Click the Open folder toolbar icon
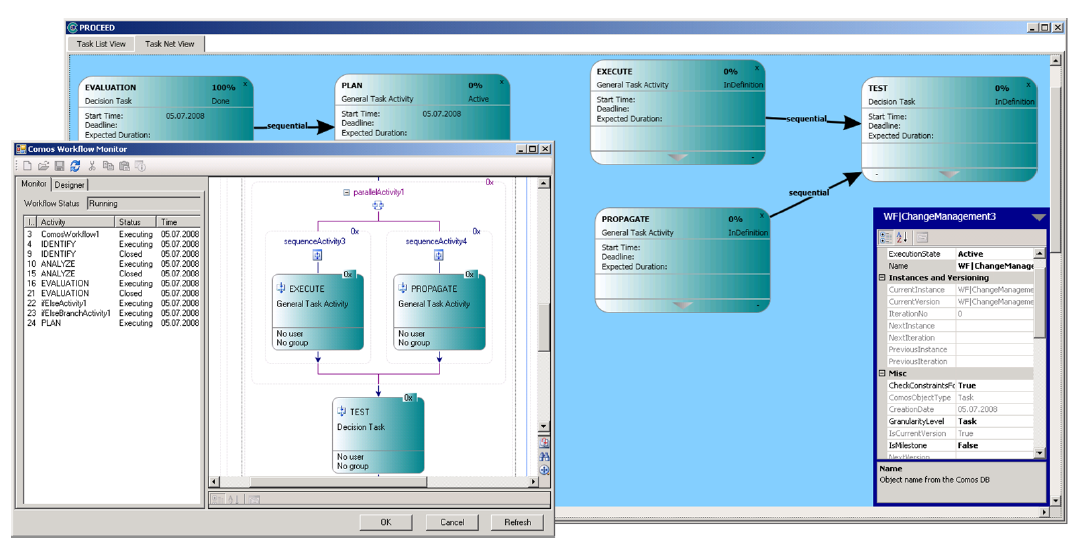Screen dimensions: 1092x544 44,166
